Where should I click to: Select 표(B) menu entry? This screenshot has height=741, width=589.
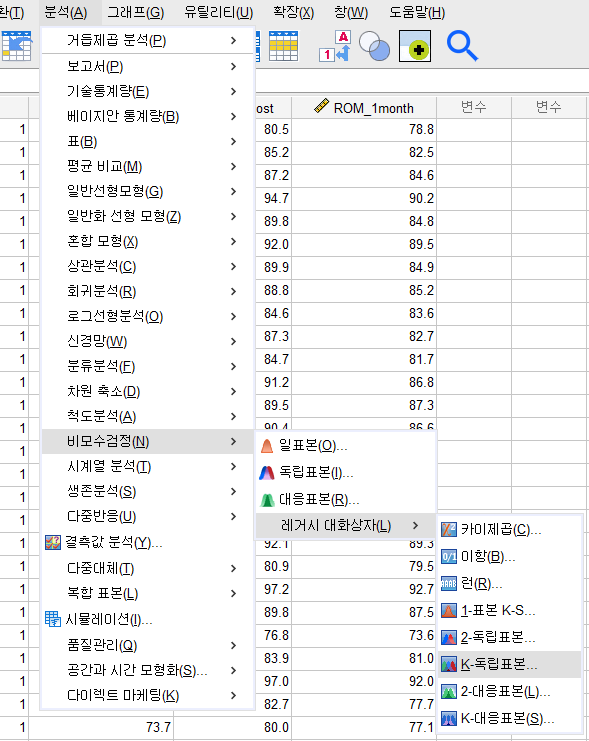(x=148, y=141)
